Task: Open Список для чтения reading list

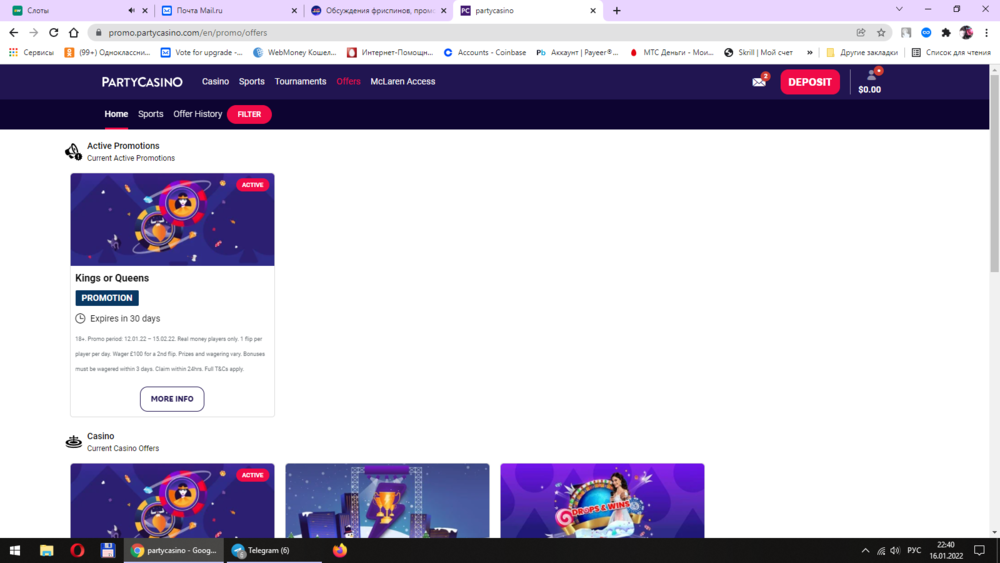Action: click(x=951, y=52)
